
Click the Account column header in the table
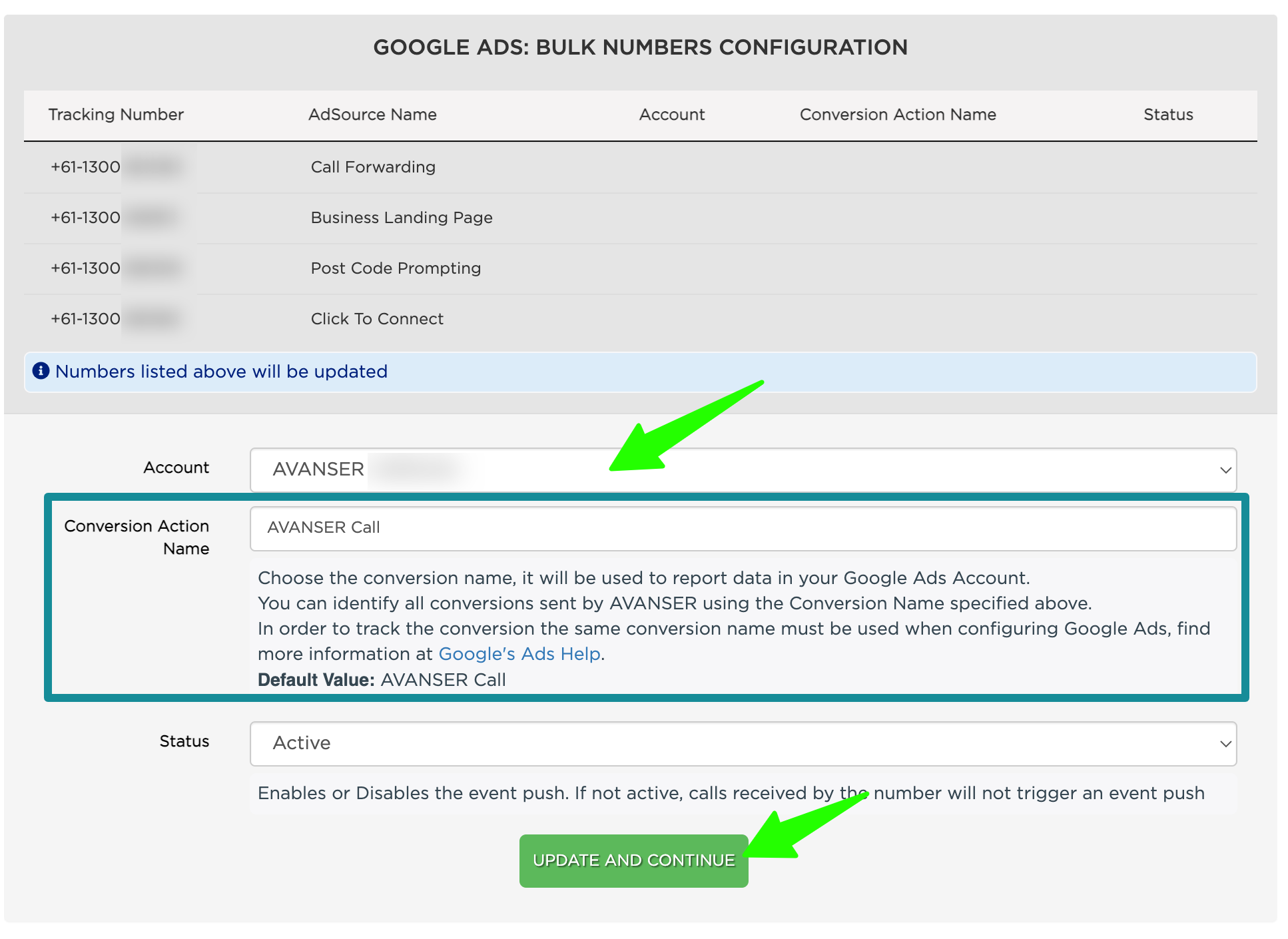[x=671, y=115]
